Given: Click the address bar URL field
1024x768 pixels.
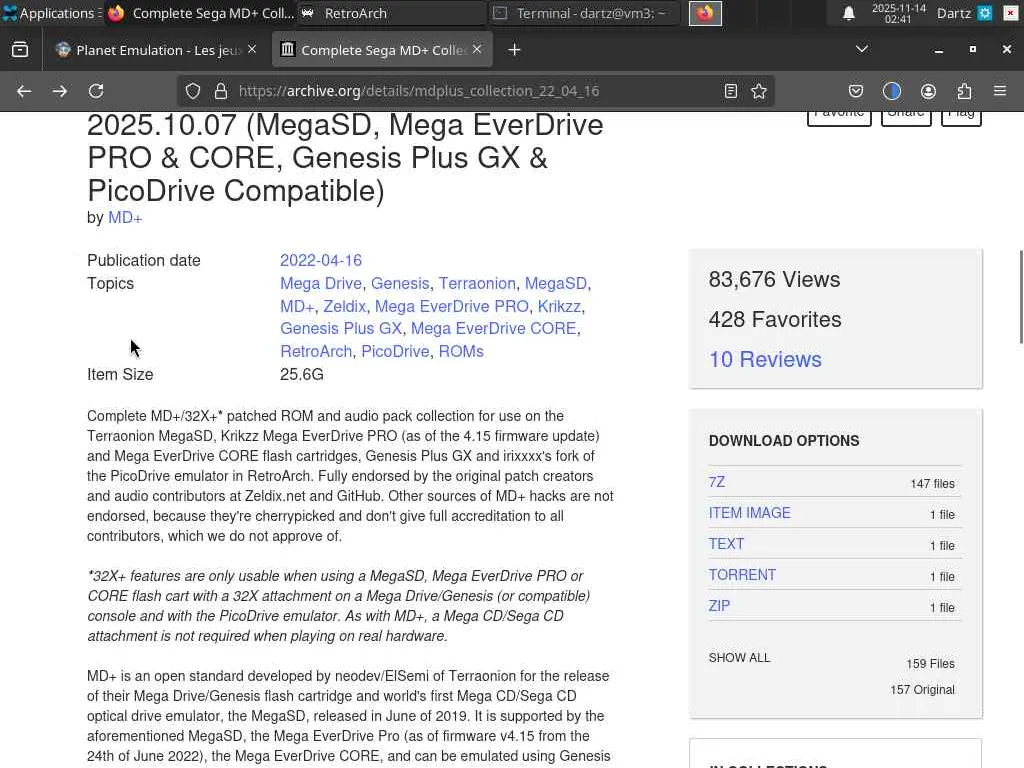Looking at the screenshot, I should pyautogui.click(x=477, y=91).
